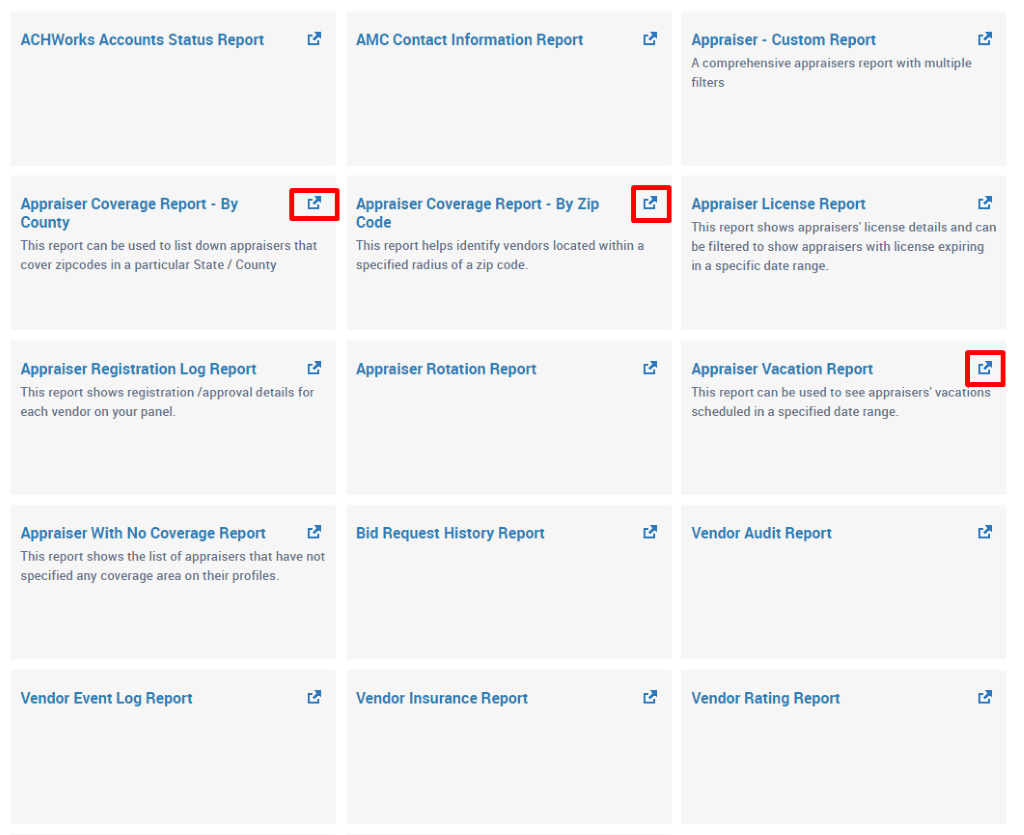Open the Appraiser Coverage Report By Zip Code icon

[650, 203]
